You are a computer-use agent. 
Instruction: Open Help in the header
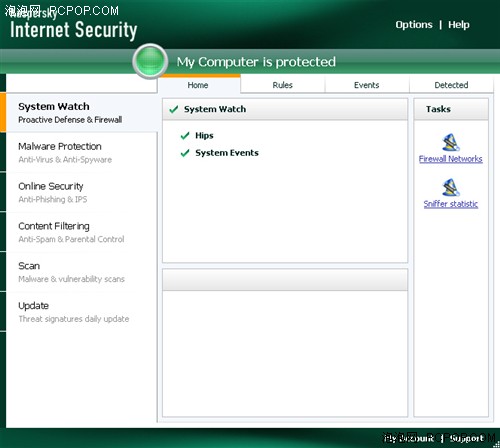coord(459,25)
